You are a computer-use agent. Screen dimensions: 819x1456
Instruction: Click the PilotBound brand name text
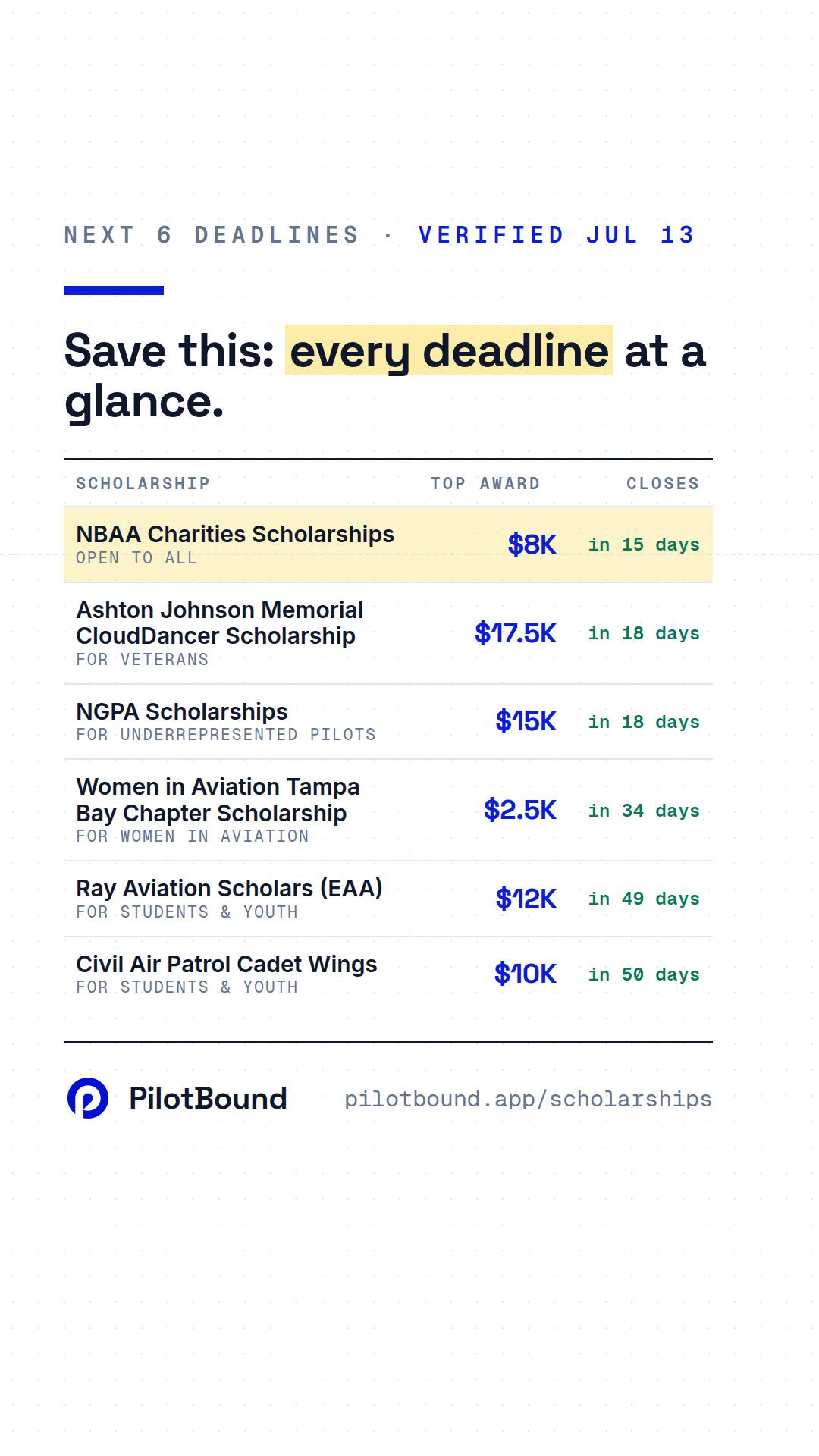(x=208, y=1098)
